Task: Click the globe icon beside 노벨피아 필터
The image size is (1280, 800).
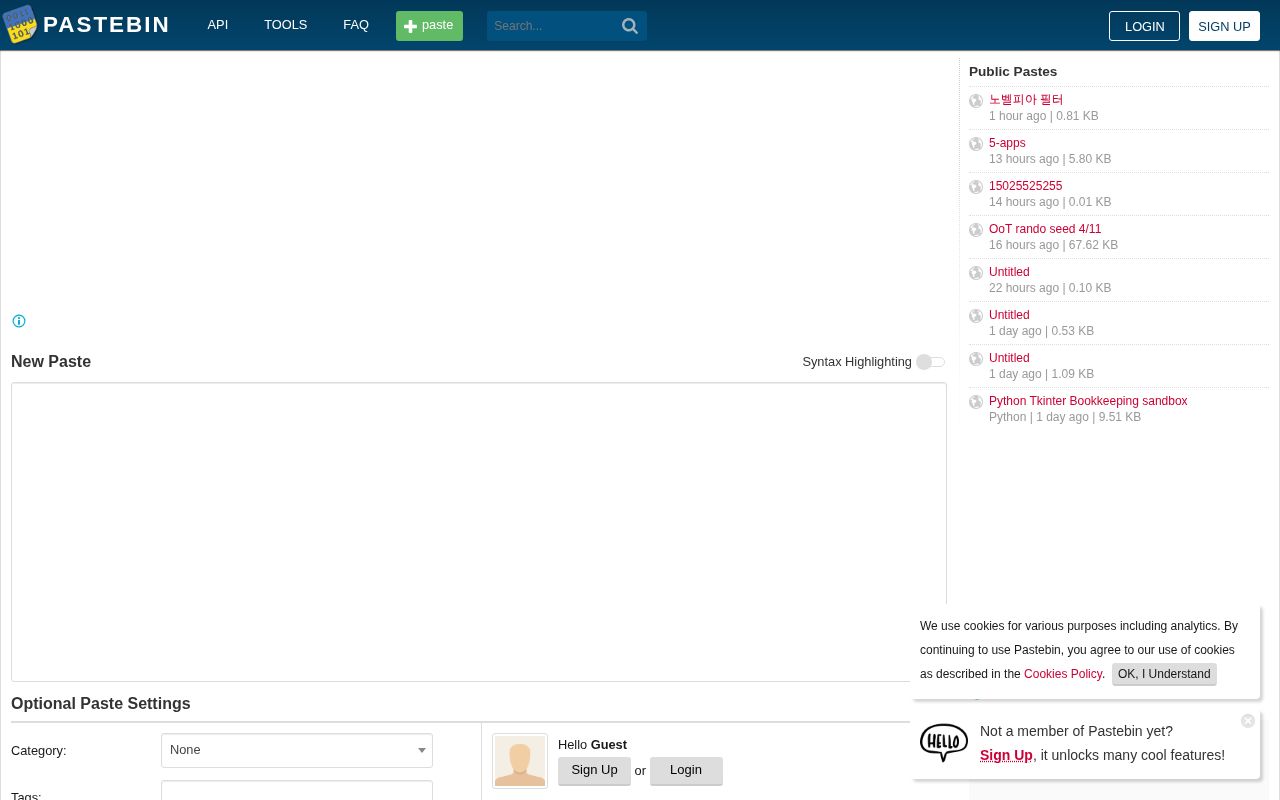Action: (976, 101)
